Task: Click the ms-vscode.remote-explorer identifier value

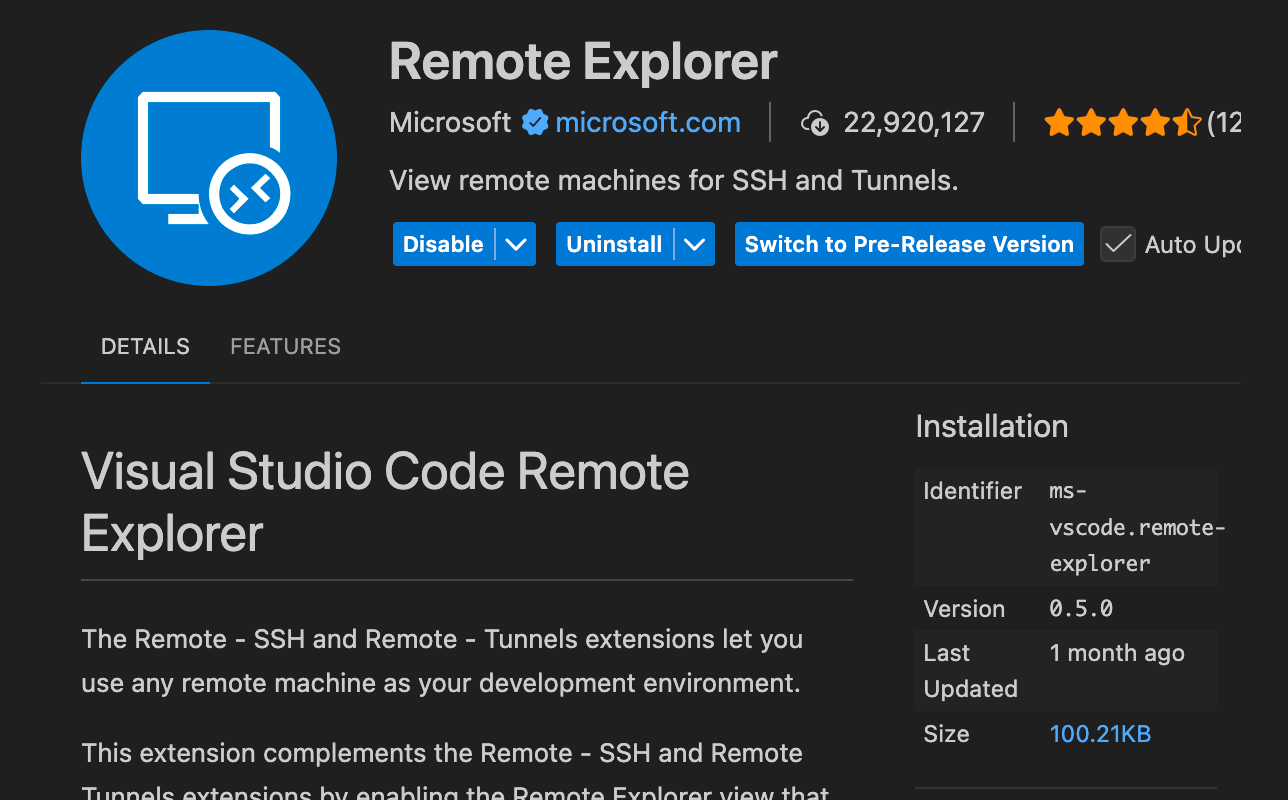Action: (x=1136, y=527)
